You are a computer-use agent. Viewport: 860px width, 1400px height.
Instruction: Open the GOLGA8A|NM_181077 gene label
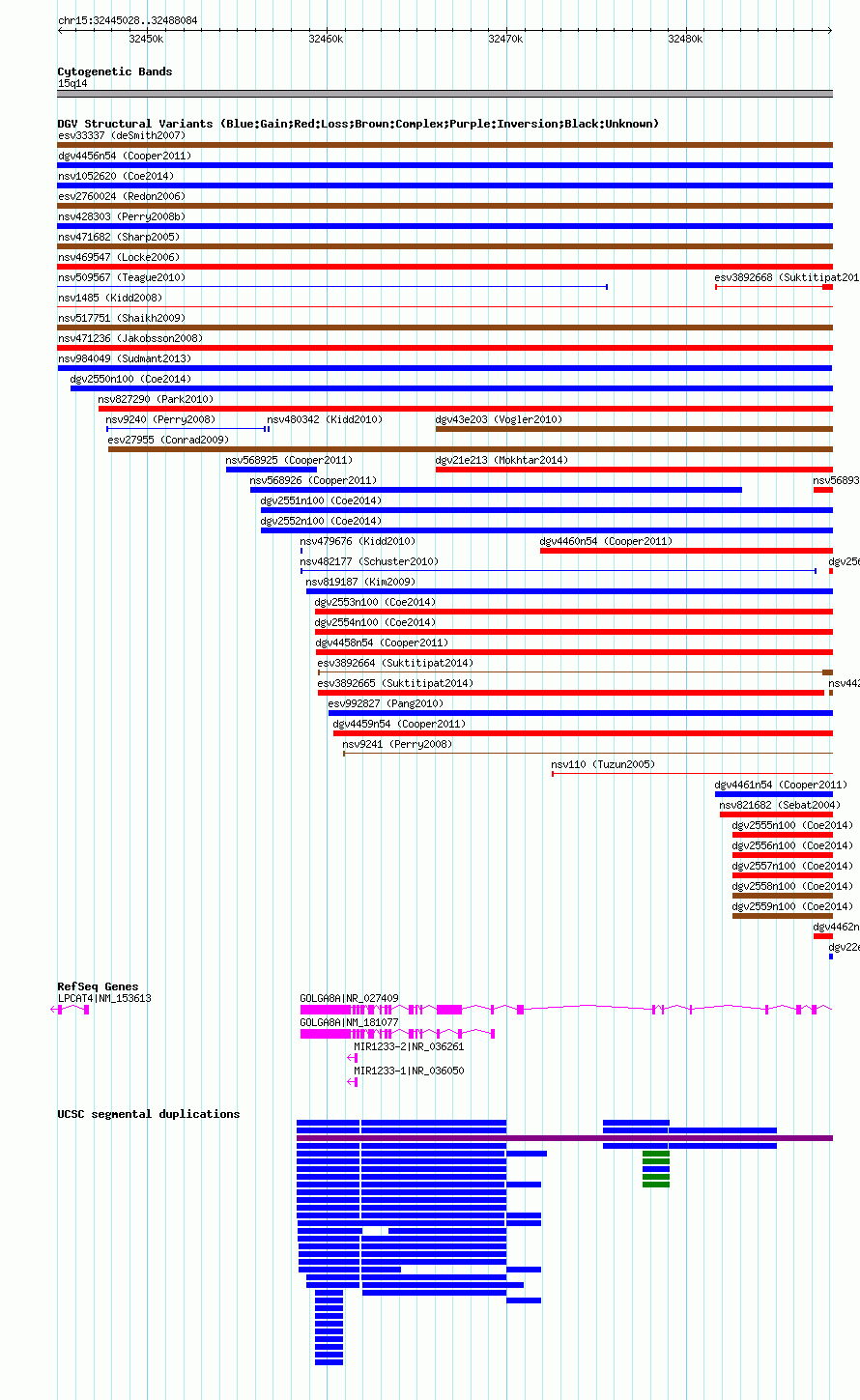click(x=349, y=1022)
